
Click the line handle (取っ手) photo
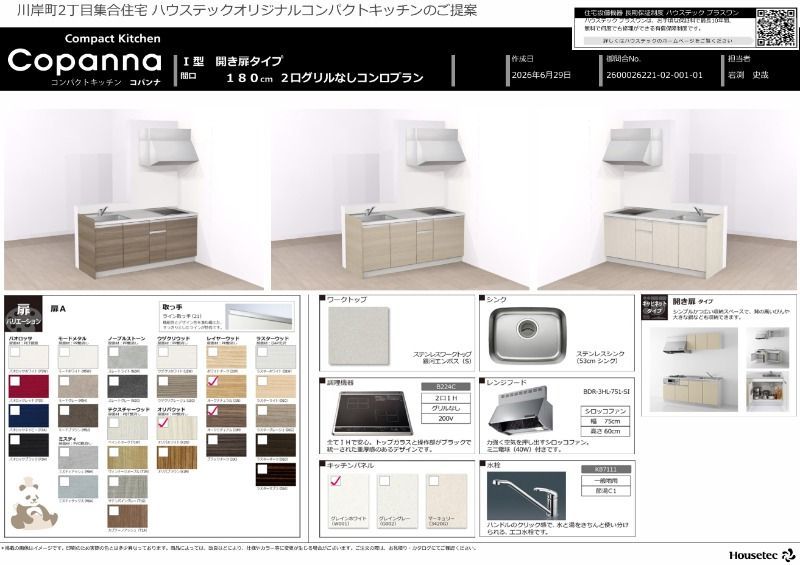259,316
